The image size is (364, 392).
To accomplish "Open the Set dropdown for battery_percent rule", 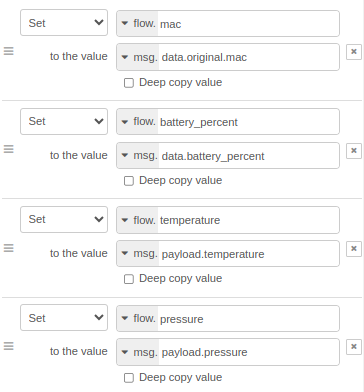I will [64, 121].
